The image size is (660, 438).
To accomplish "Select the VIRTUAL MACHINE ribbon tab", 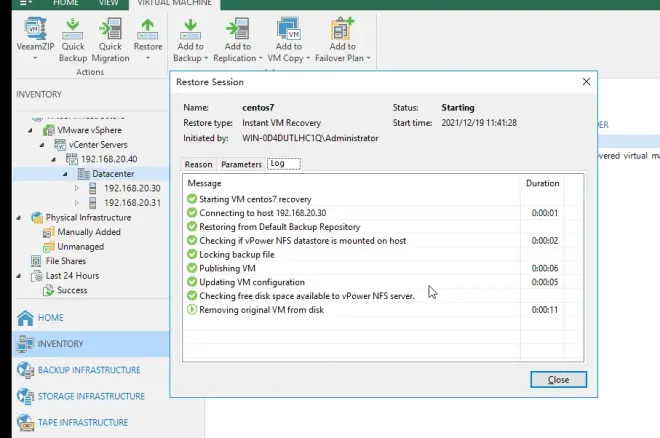I will pyautogui.click(x=174, y=3).
